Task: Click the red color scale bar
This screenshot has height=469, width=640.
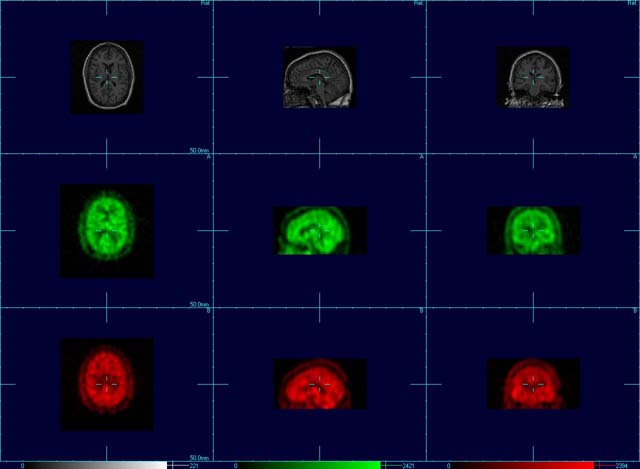Action: [520, 465]
